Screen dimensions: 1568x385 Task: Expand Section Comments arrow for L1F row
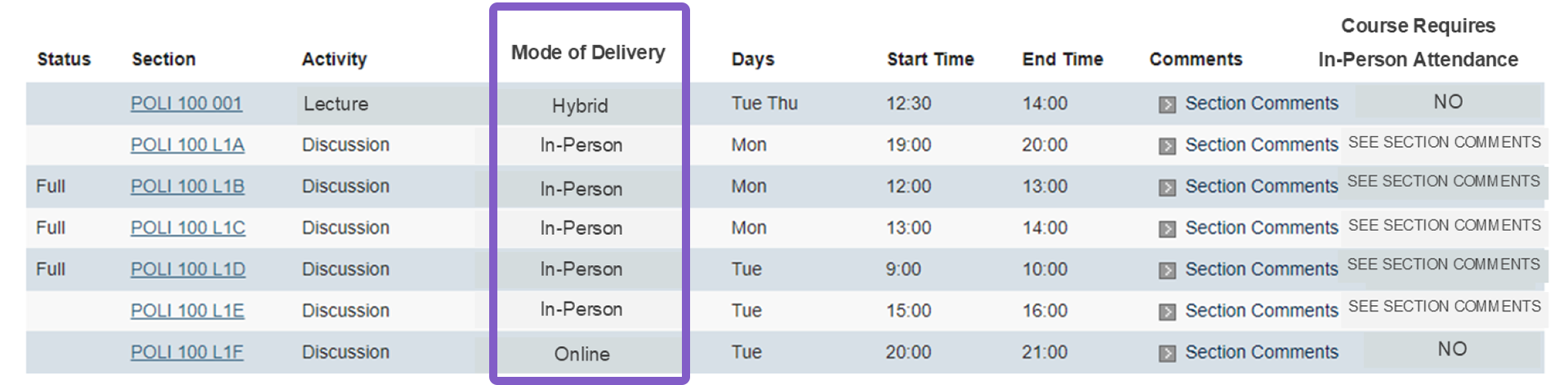click(1167, 353)
